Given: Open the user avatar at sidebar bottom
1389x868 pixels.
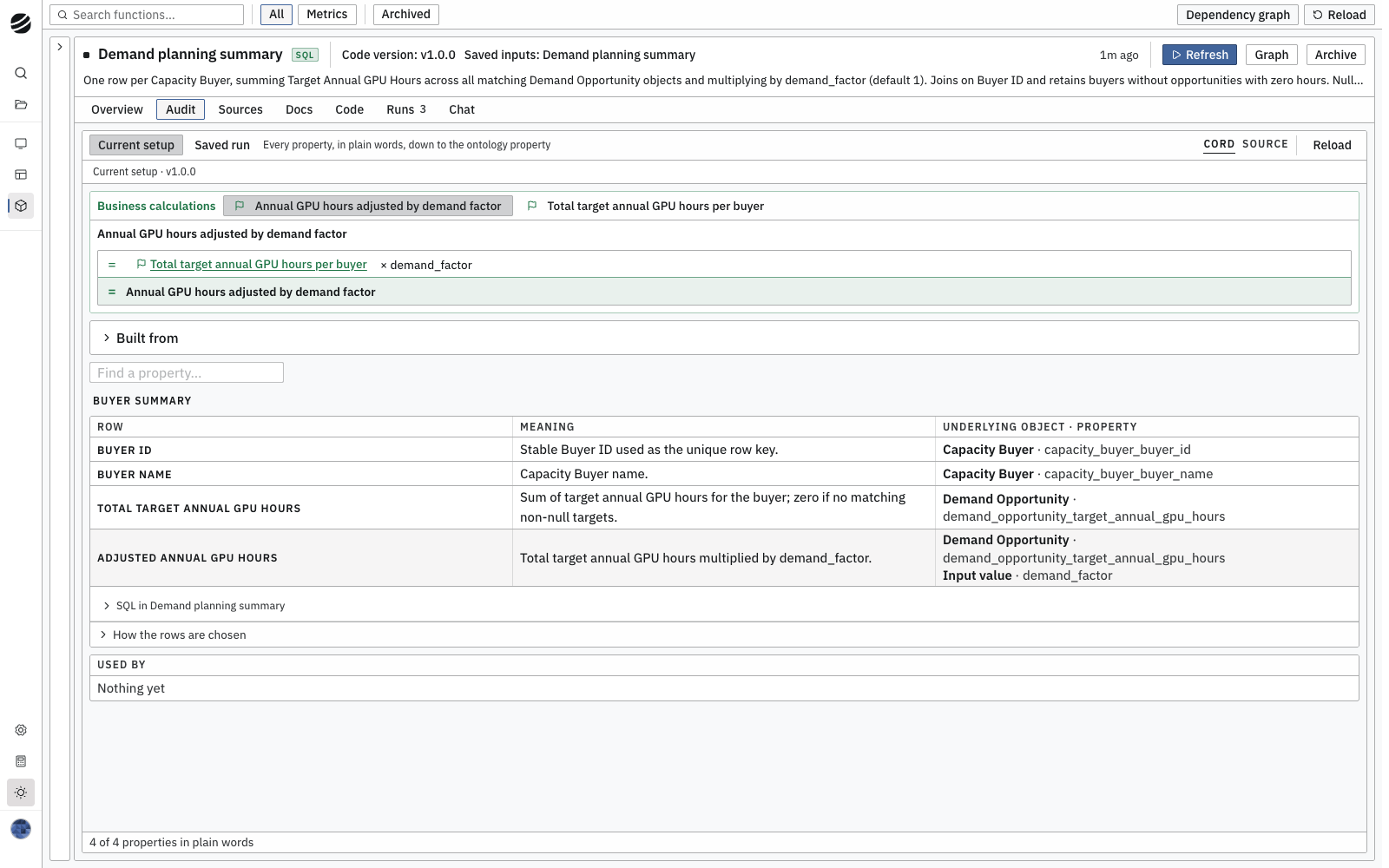Looking at the screenshot, I should 21,829.
